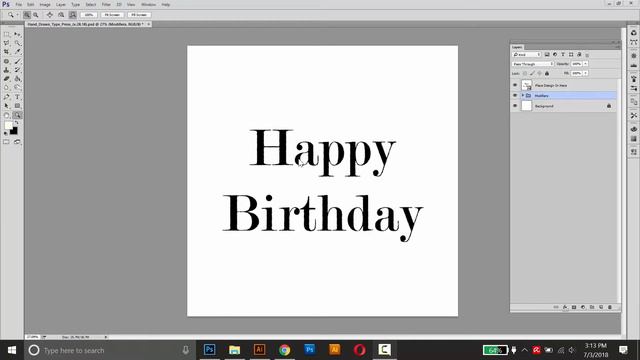Click the Add layer style fx icon

[x=565, y=307]
